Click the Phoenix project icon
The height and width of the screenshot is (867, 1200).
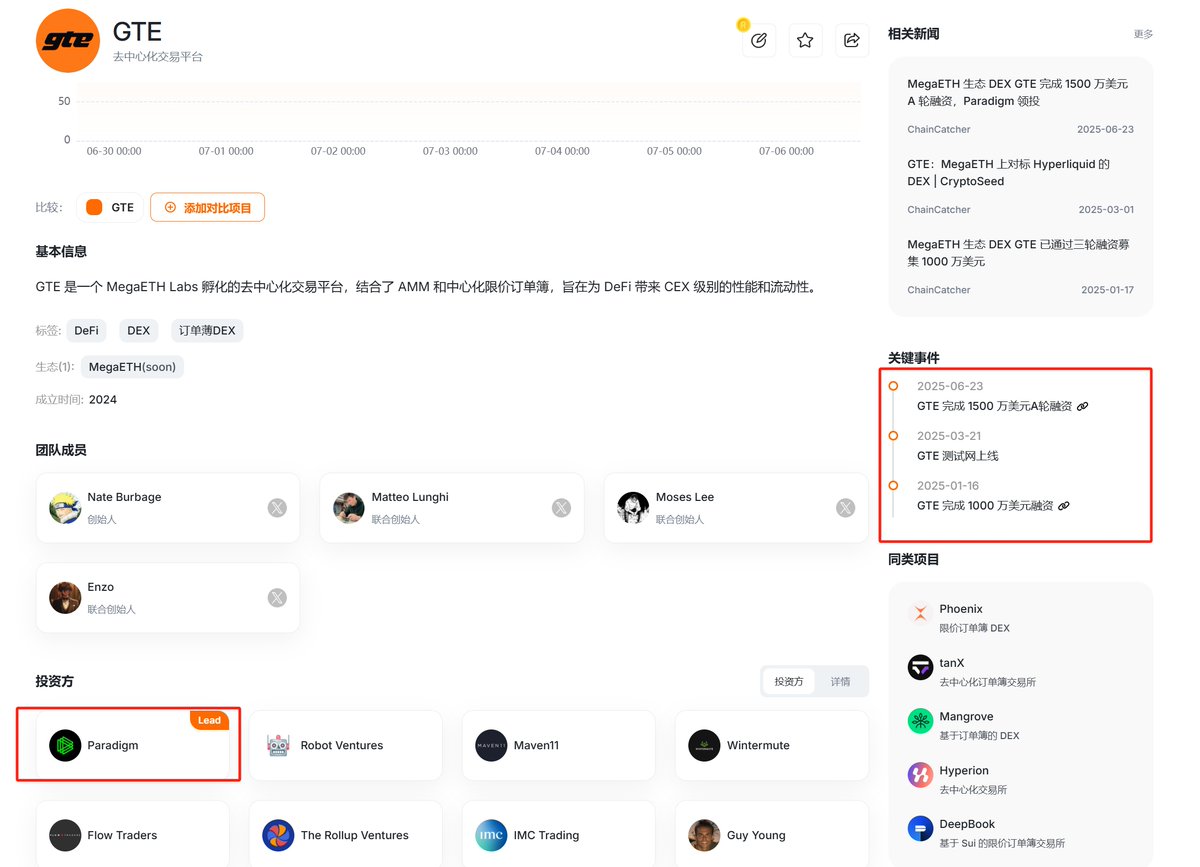tap(920, 614)
